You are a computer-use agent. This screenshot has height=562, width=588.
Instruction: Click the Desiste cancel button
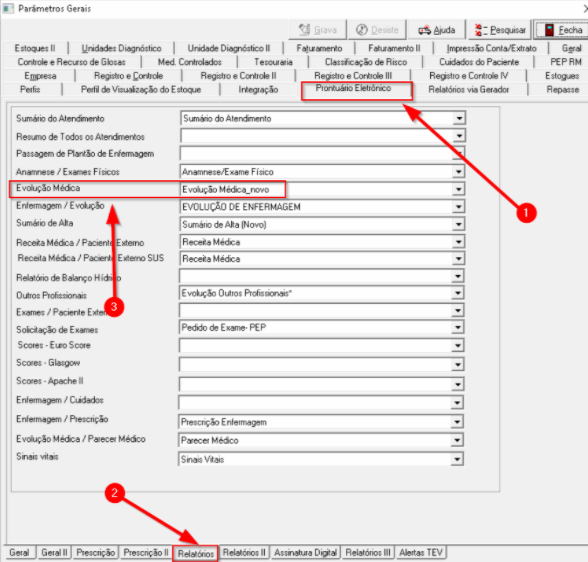click(x=376, y=30)
